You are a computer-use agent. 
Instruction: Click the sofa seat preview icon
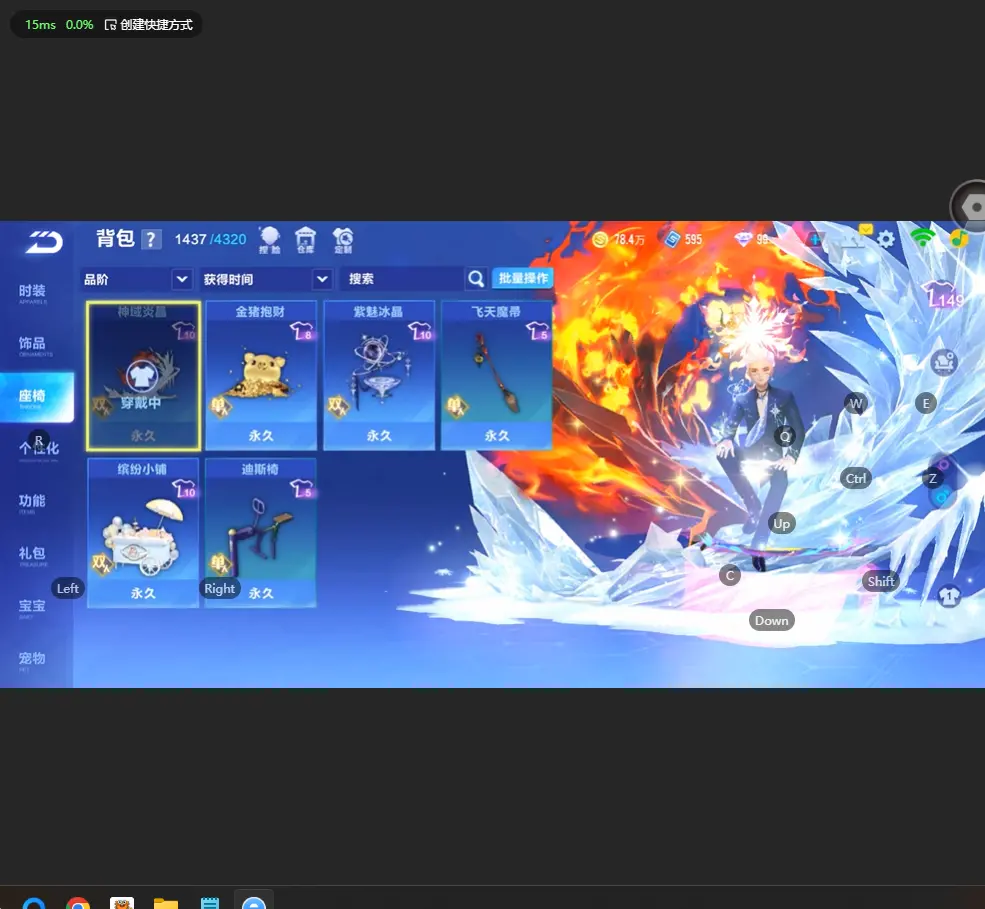944,362
